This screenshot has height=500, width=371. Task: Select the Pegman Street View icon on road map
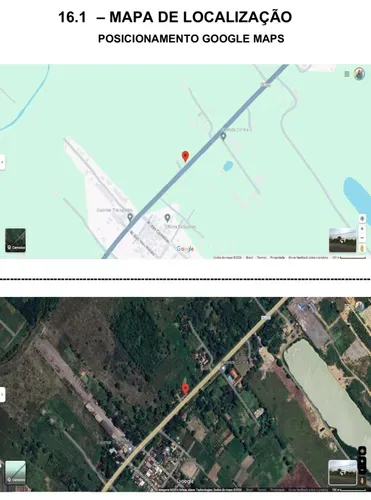[362, 248]
